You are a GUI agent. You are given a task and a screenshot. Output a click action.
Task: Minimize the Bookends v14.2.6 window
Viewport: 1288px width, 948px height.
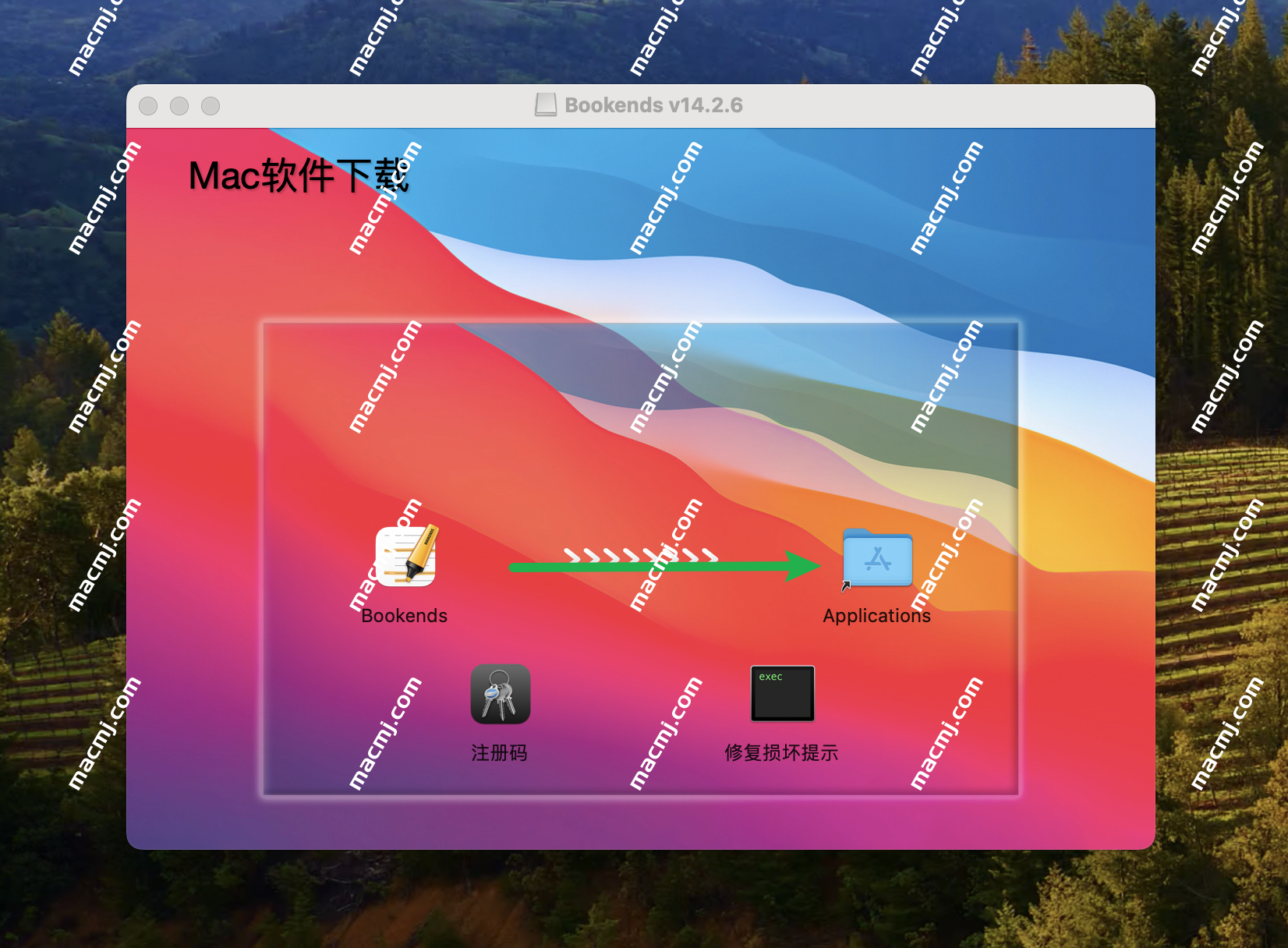[x=179, y=106]
